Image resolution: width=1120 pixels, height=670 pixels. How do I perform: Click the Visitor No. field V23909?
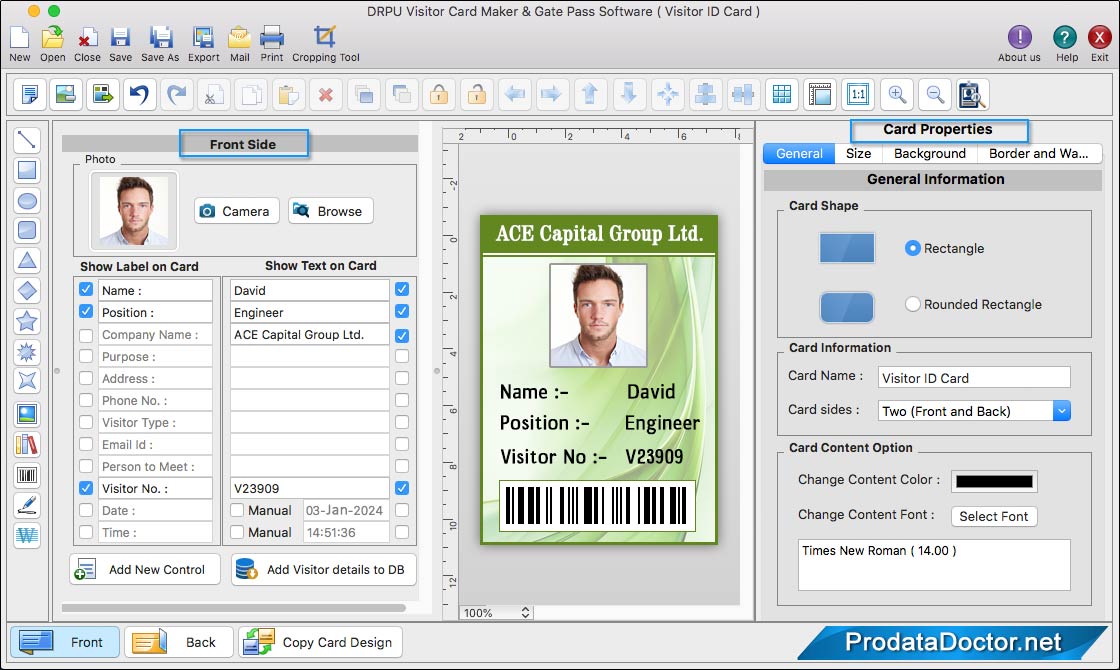[x=309, y=488]
